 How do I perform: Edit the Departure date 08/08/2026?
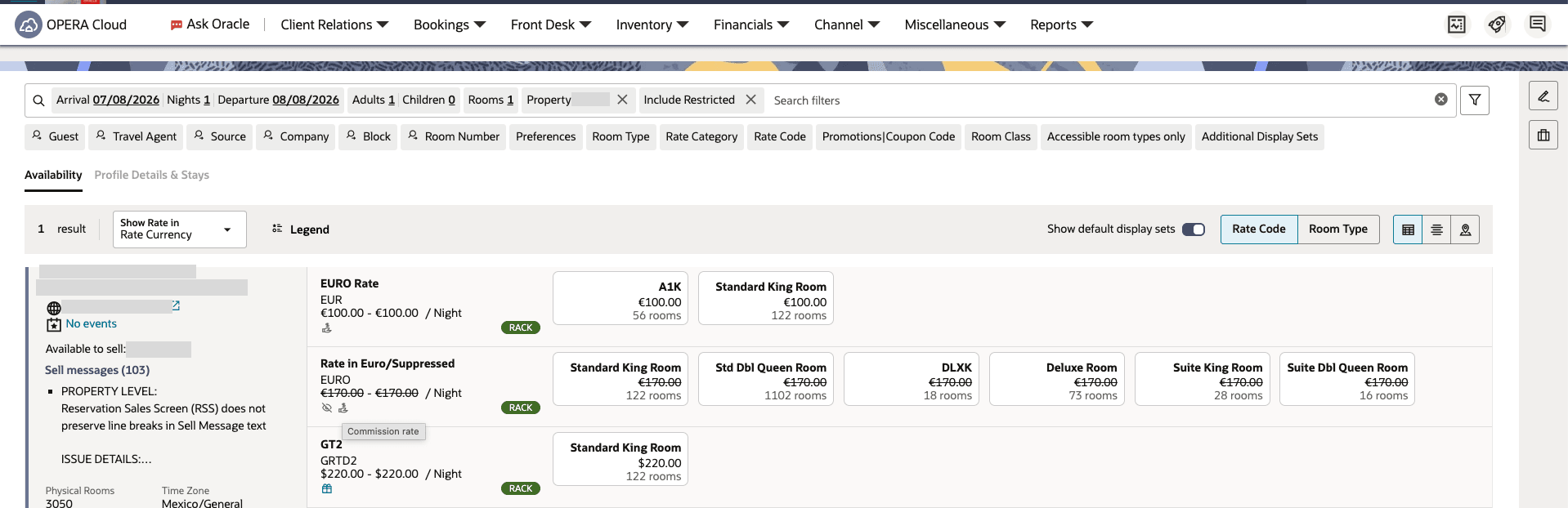[306, 100]
